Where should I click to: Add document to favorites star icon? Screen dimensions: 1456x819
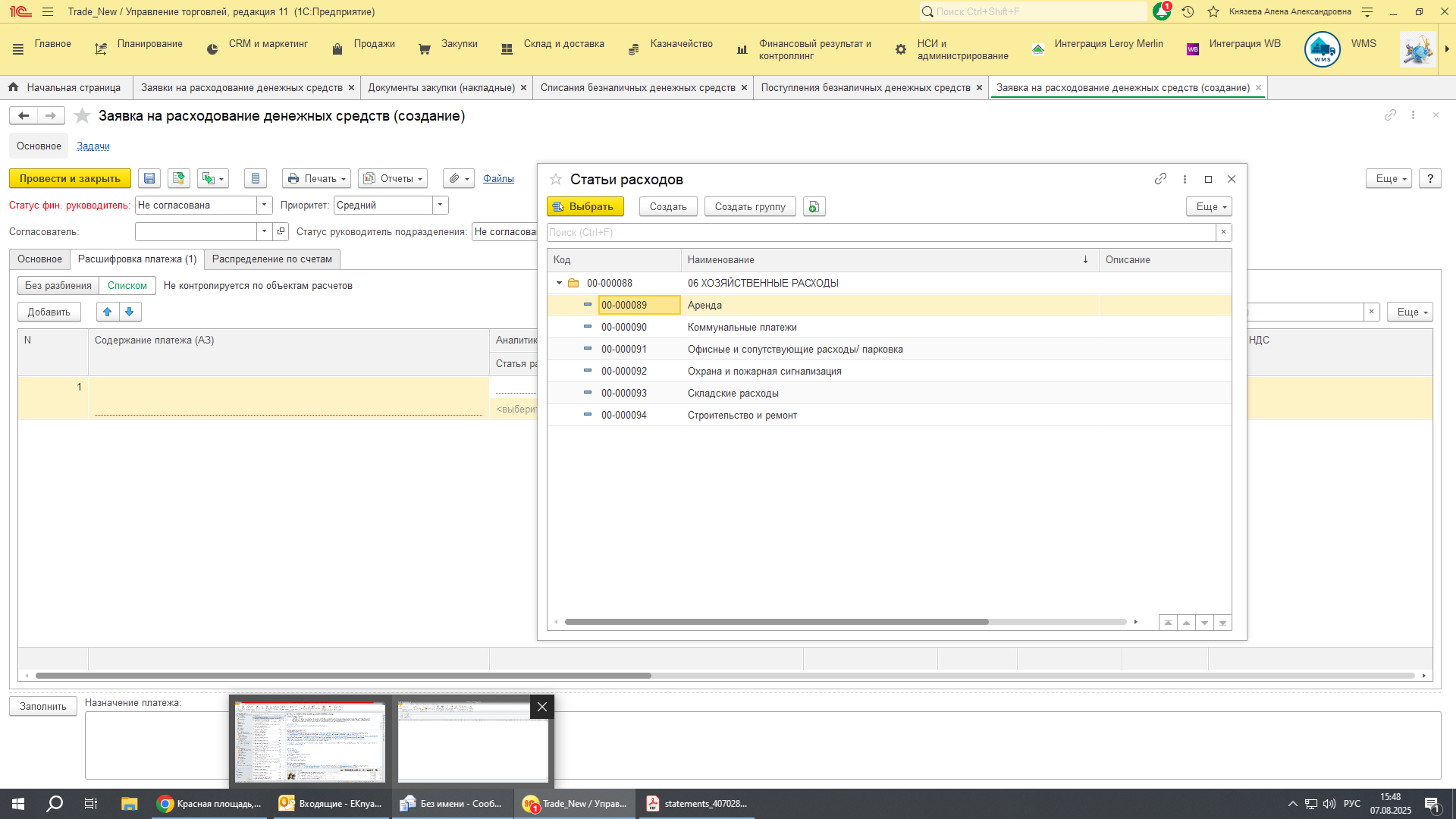[83, 116]
